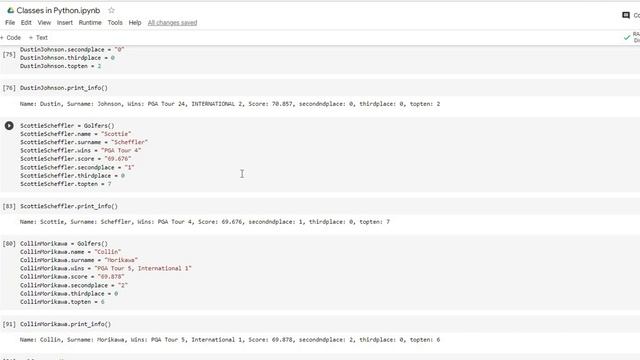640x360 pixels.
Task: Open the comments icon at top right
Action: (x=626, y=15)
